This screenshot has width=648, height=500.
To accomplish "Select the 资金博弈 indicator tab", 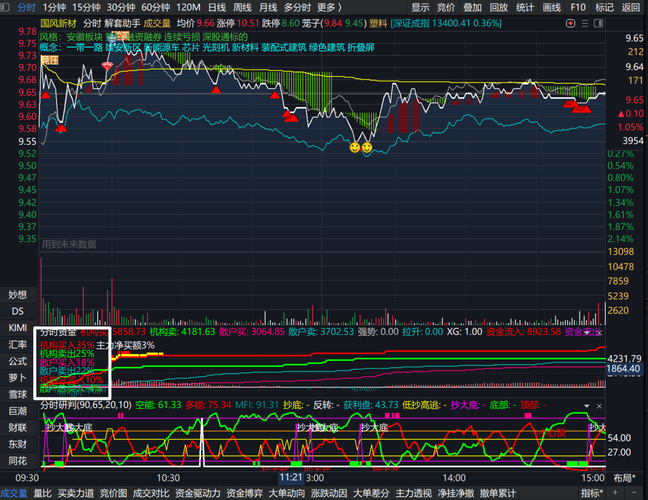I will (244, 493).
